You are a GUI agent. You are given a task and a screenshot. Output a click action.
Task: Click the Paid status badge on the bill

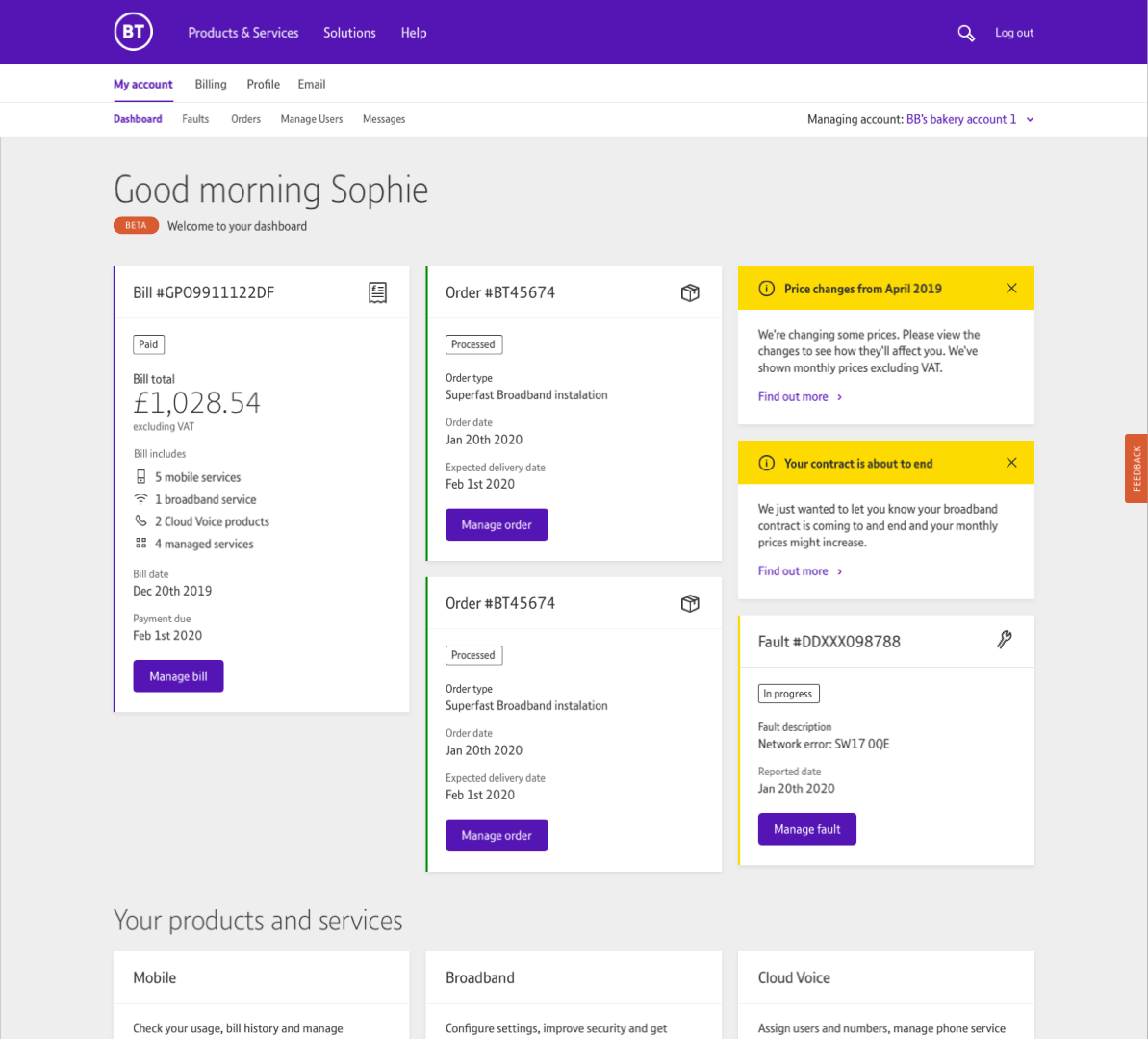pos(148,344)
